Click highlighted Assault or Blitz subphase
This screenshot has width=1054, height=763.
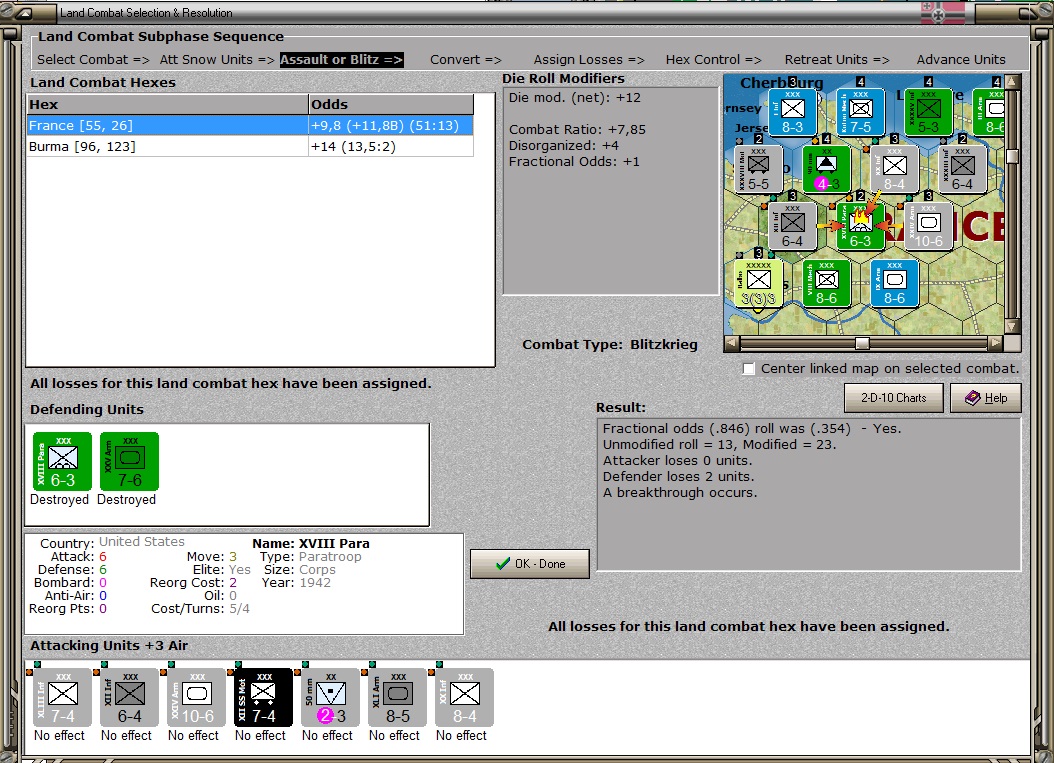point(341,60)
